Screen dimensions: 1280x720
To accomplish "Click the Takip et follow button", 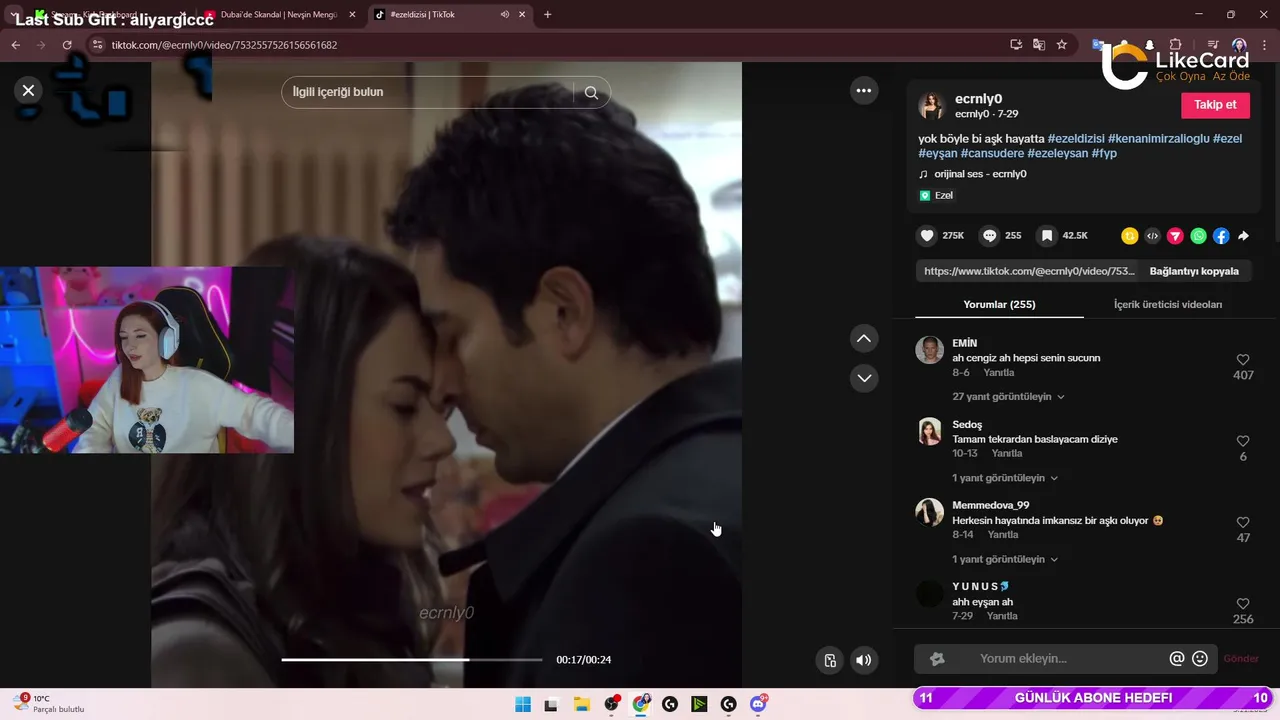I will coord(1215,105).
